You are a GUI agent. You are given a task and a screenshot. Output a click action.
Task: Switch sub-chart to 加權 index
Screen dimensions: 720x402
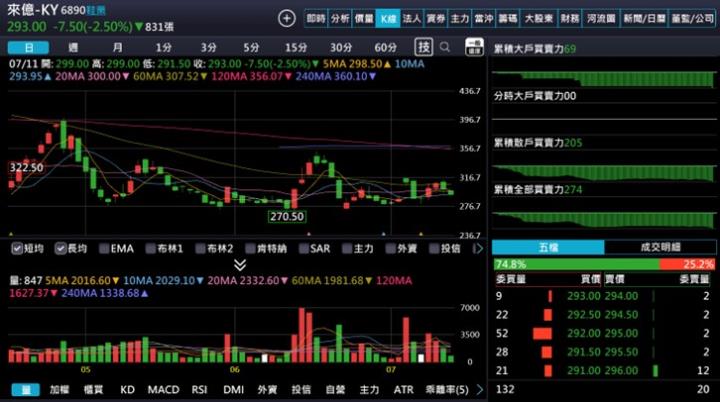[59, 390]
